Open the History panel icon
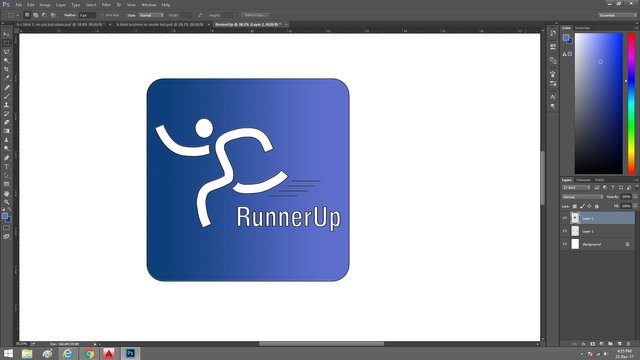640x360 pixels. (553, 33)
